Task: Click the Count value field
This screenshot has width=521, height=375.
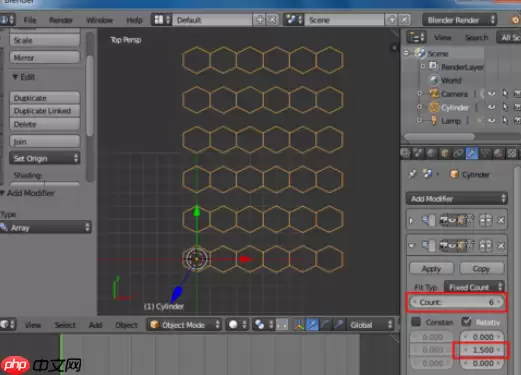Action: [x=457, y=302]
